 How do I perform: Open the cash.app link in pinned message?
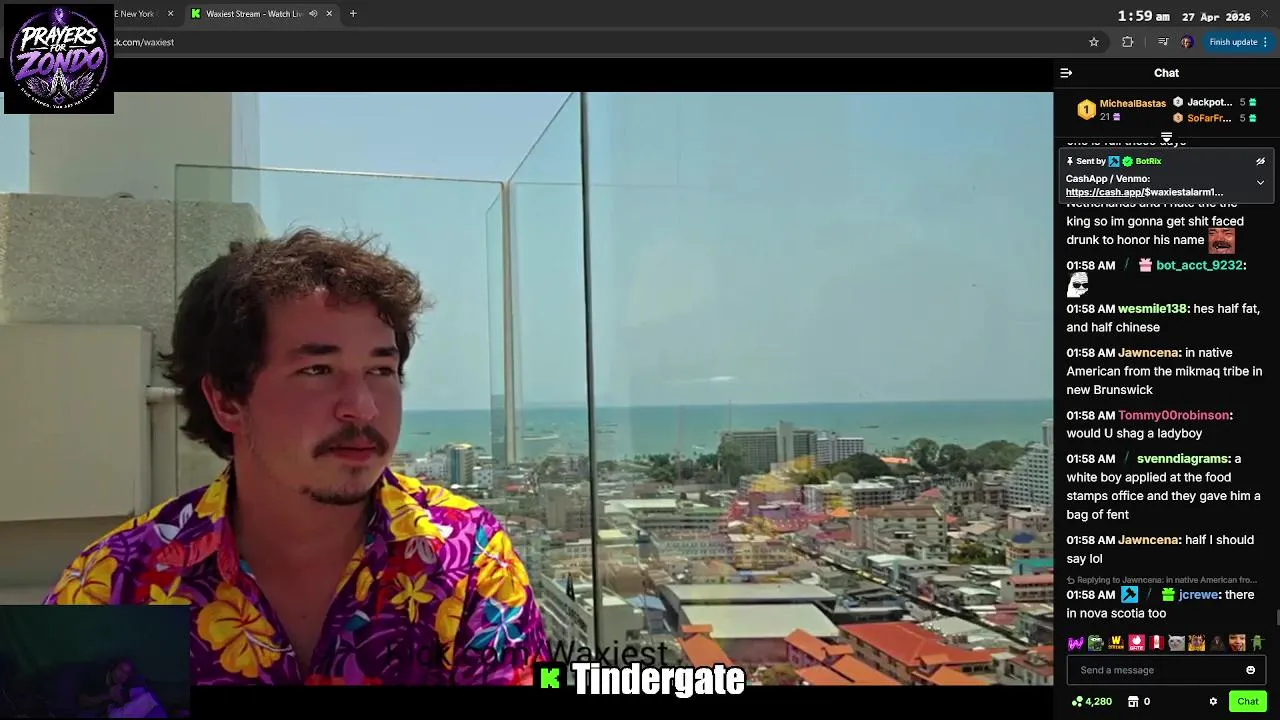(x=1144, y=192)
